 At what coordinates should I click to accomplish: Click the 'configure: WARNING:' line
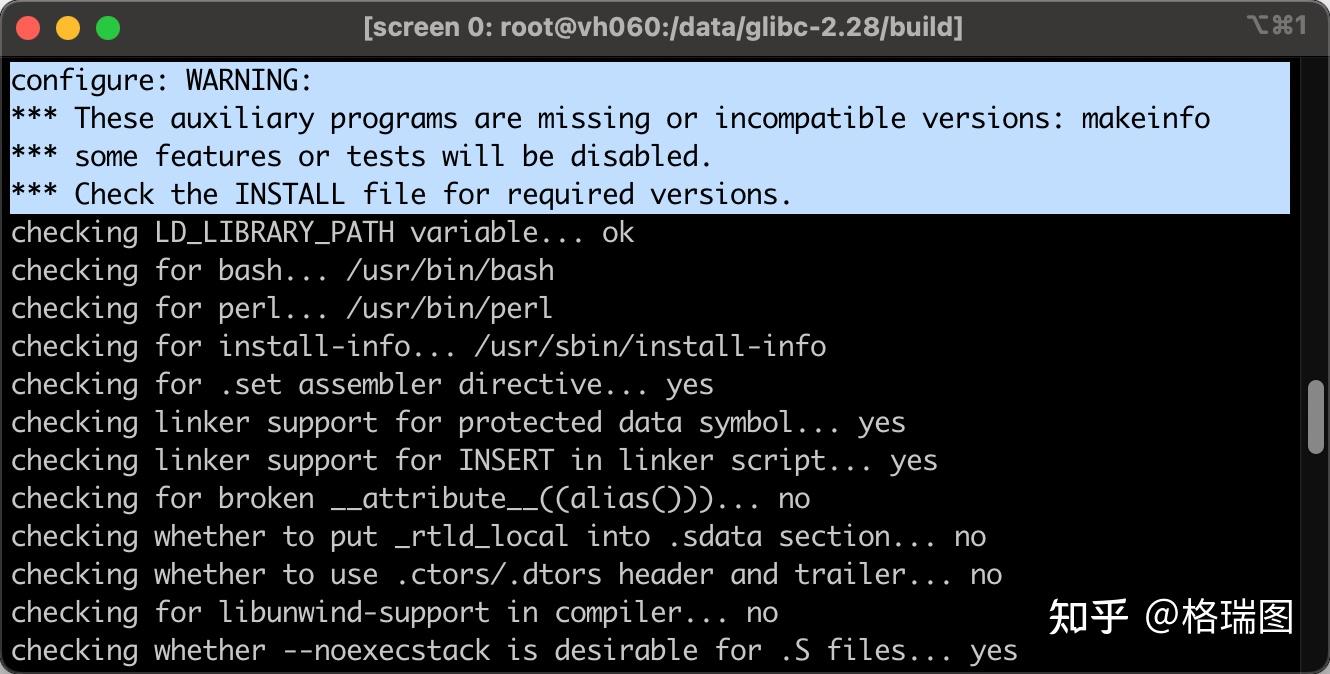(162, 80)
